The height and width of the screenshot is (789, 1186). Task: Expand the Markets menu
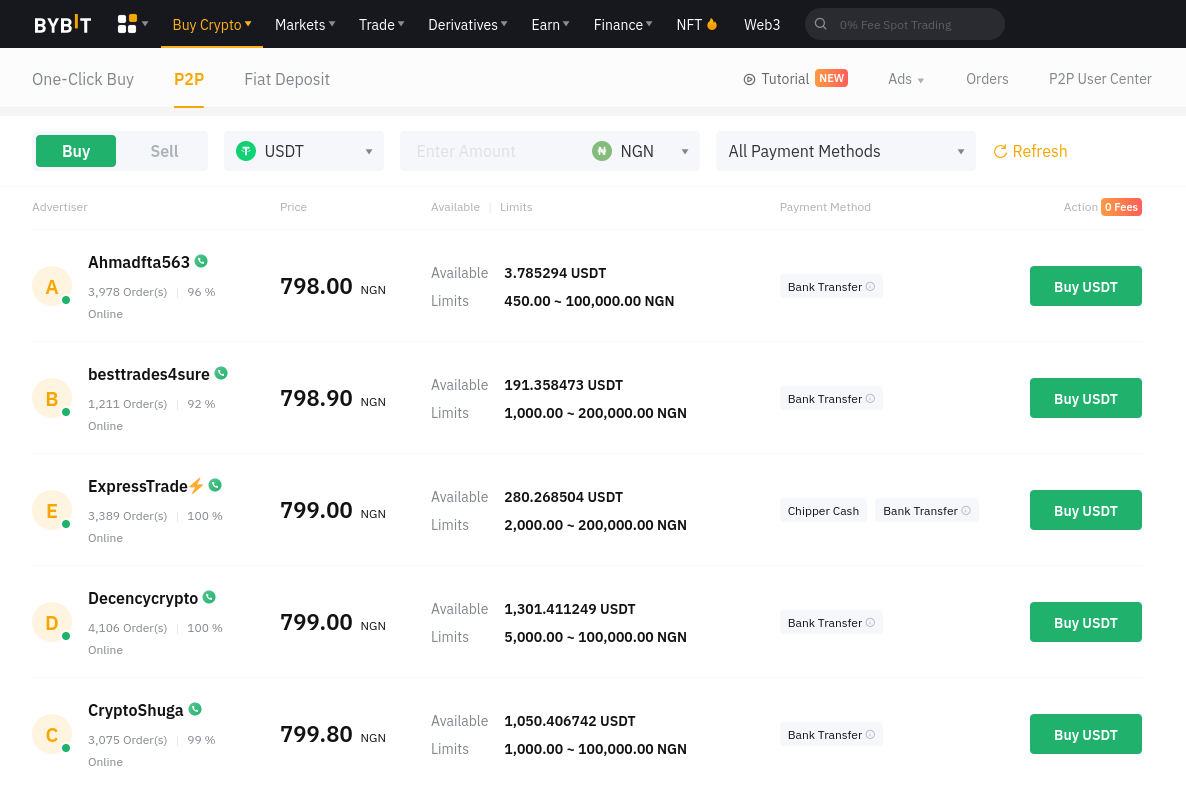click(x=305, y=25)
